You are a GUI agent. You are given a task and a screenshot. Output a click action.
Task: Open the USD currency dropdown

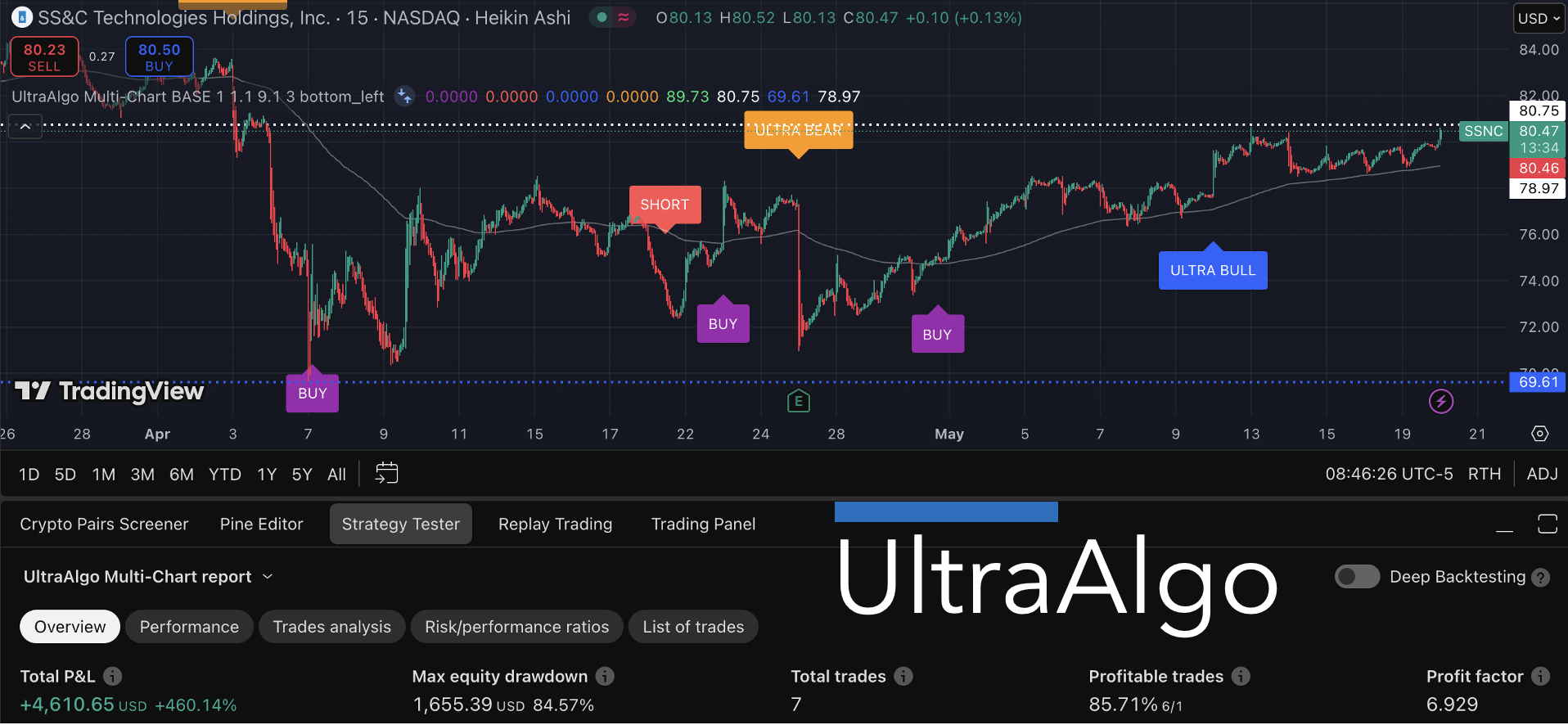coord(1539,18)
